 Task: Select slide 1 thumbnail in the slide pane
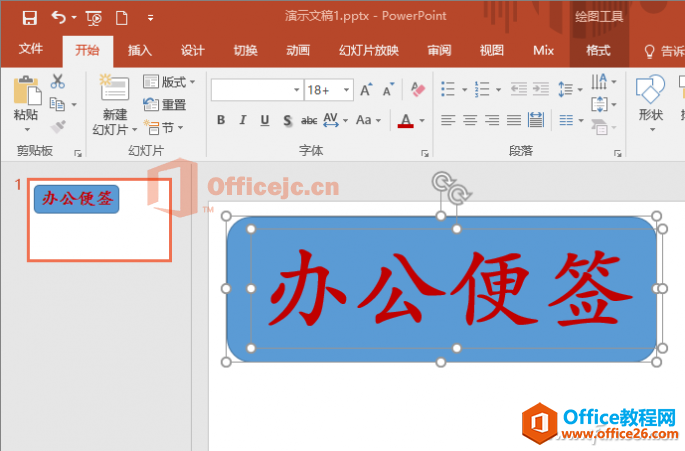click(100, 220)
